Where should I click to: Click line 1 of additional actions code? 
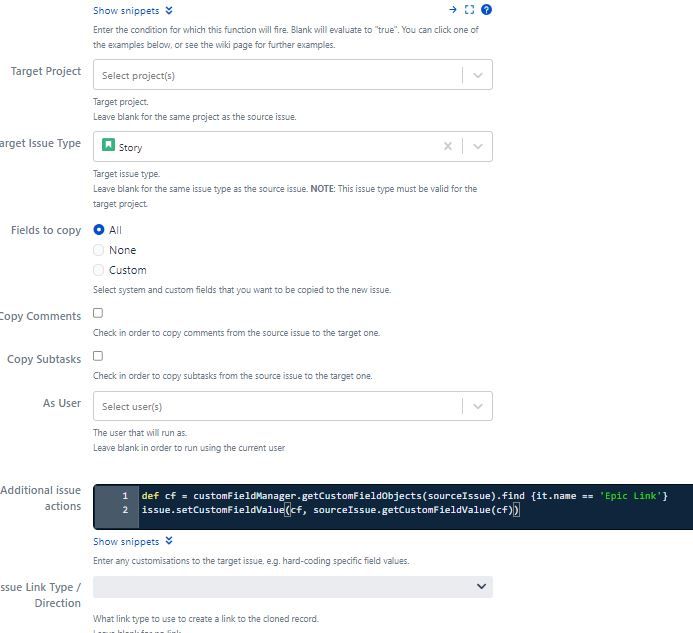click(404, 496)
